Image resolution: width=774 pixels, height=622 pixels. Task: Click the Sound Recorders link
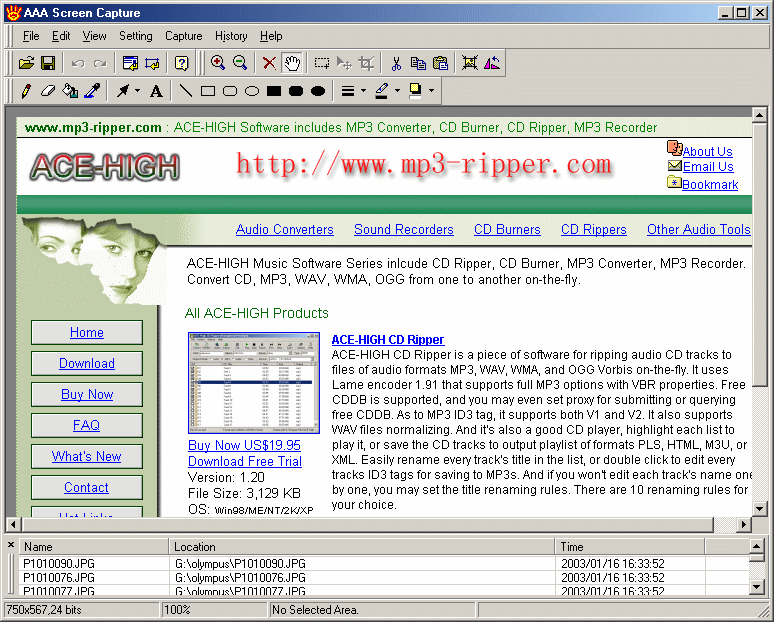coord(404,230)
